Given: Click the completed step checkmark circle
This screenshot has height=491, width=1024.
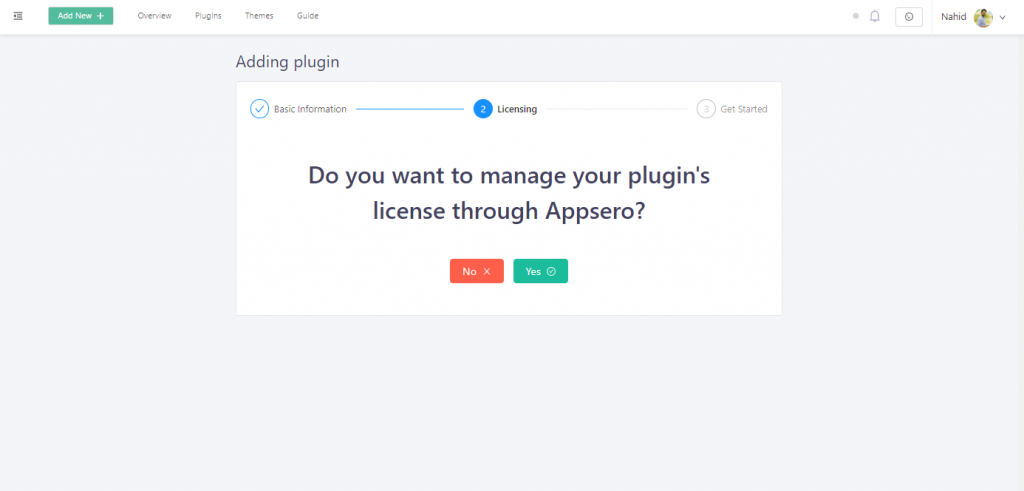Looking at the screenshot, I should pyautogui.click(x=259, y=109).
